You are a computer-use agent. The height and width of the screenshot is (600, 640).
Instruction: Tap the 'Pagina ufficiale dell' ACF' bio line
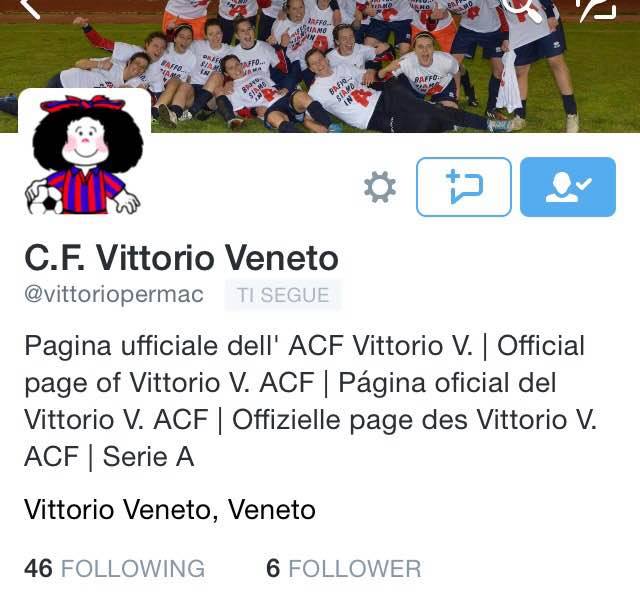(184, 346)
